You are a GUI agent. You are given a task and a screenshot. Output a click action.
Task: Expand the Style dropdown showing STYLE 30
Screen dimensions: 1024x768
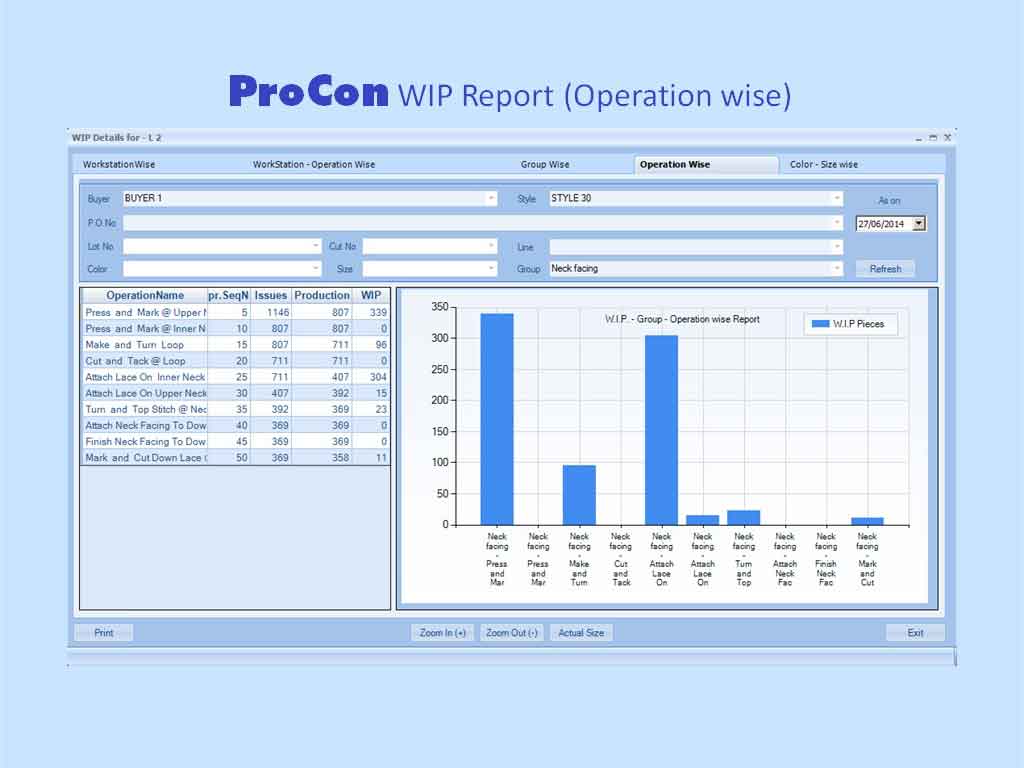837,199
